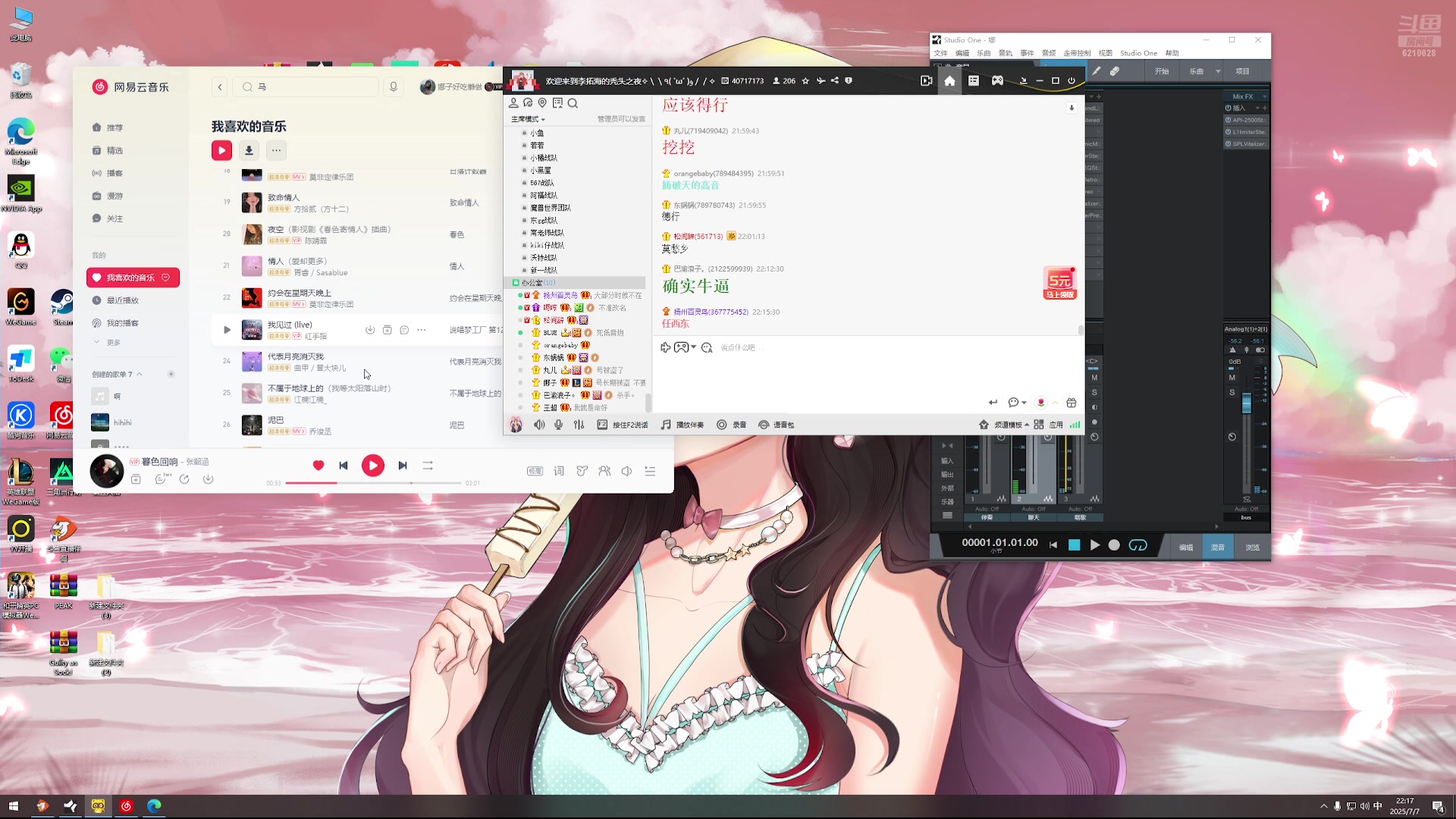Open comments for the current song
1456x819 pixels.
click(162, 479)
